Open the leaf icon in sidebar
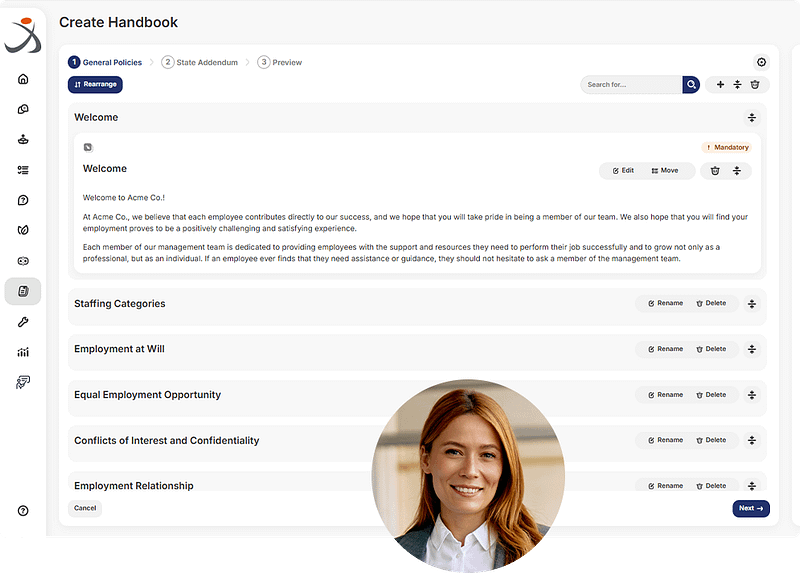800x573 pixels. 23,230
